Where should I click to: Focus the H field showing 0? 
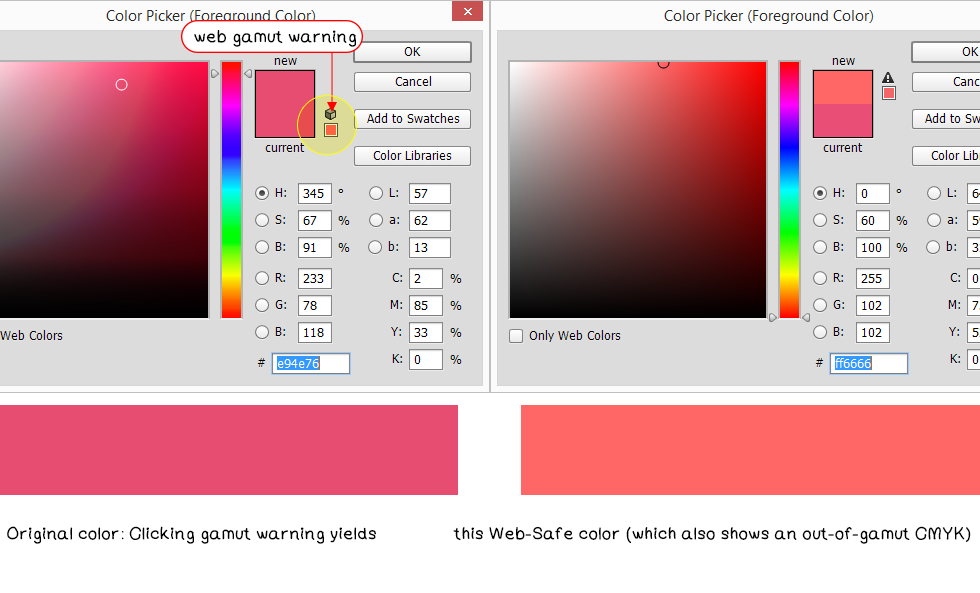tap(872, 194)
